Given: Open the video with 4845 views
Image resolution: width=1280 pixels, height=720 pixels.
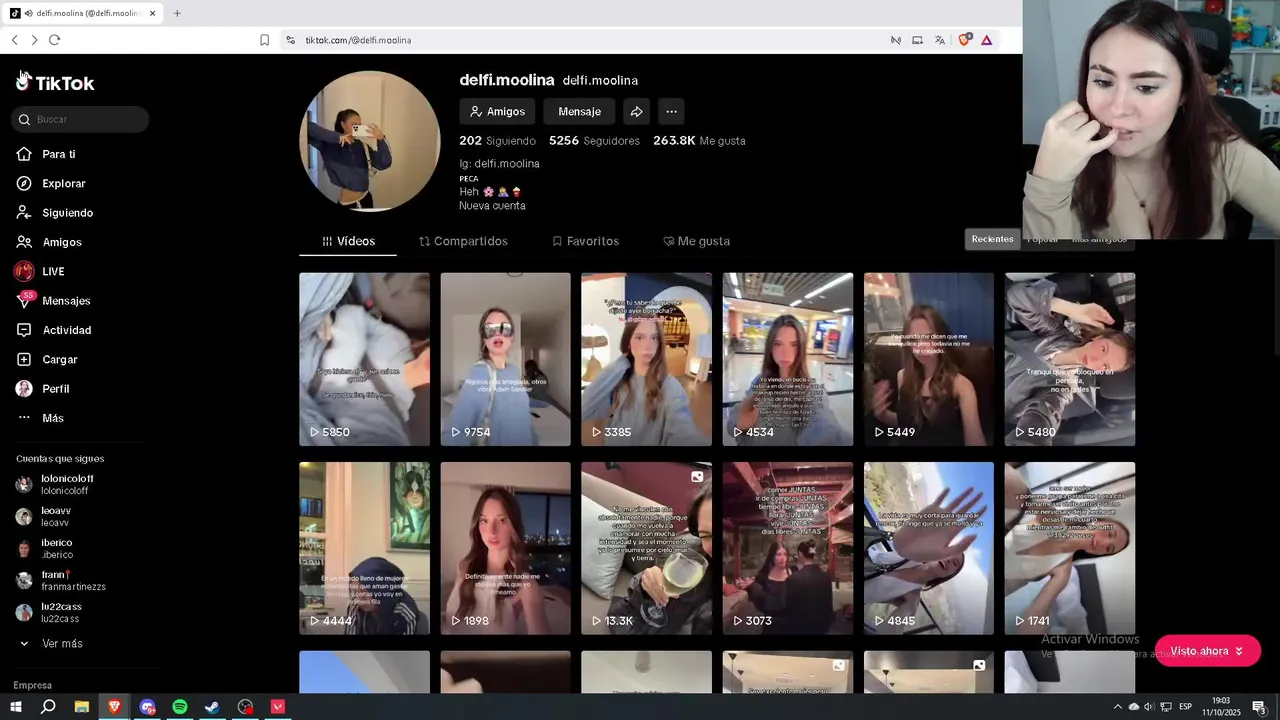Looking at the screenshot, I should [x=929, y=548].
